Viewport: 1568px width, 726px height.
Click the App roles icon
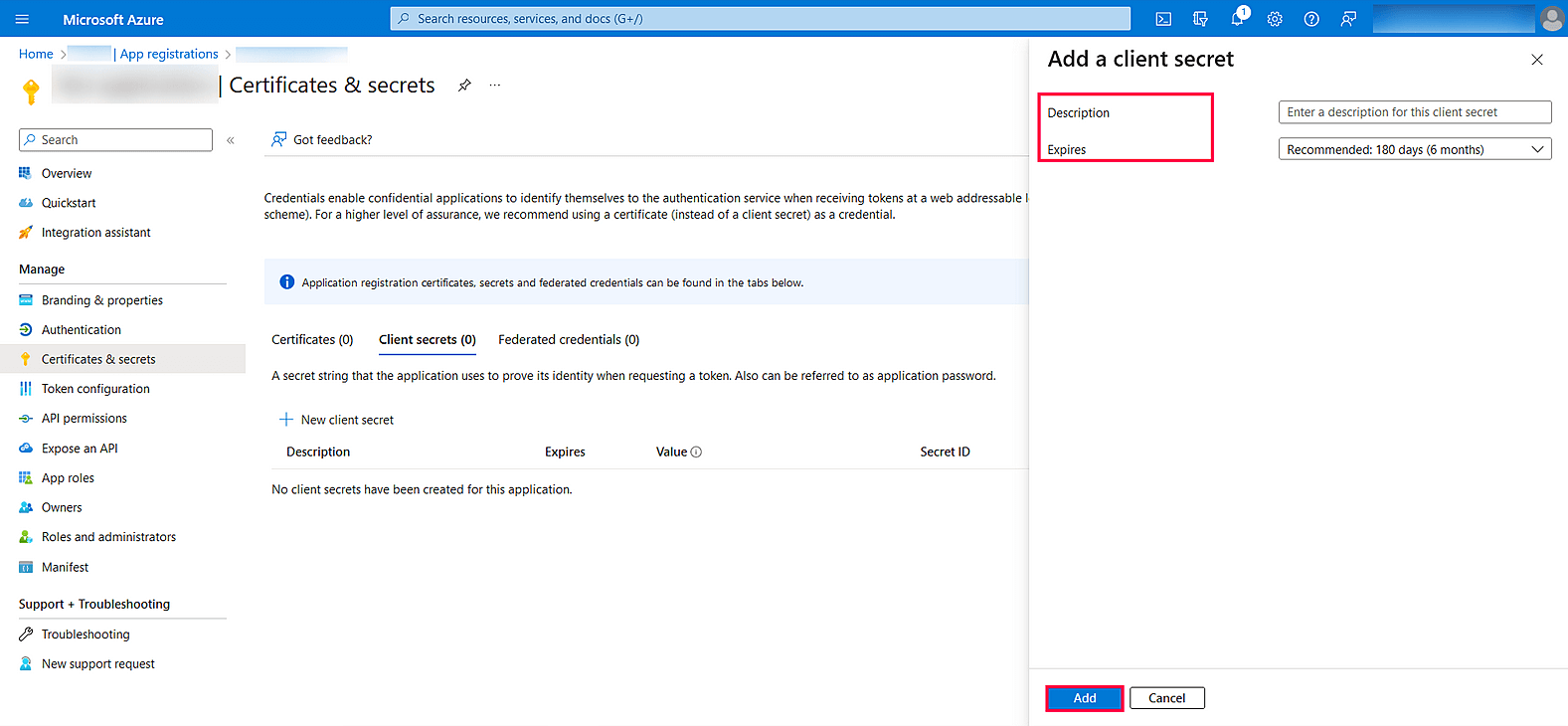tap(26, 478)
